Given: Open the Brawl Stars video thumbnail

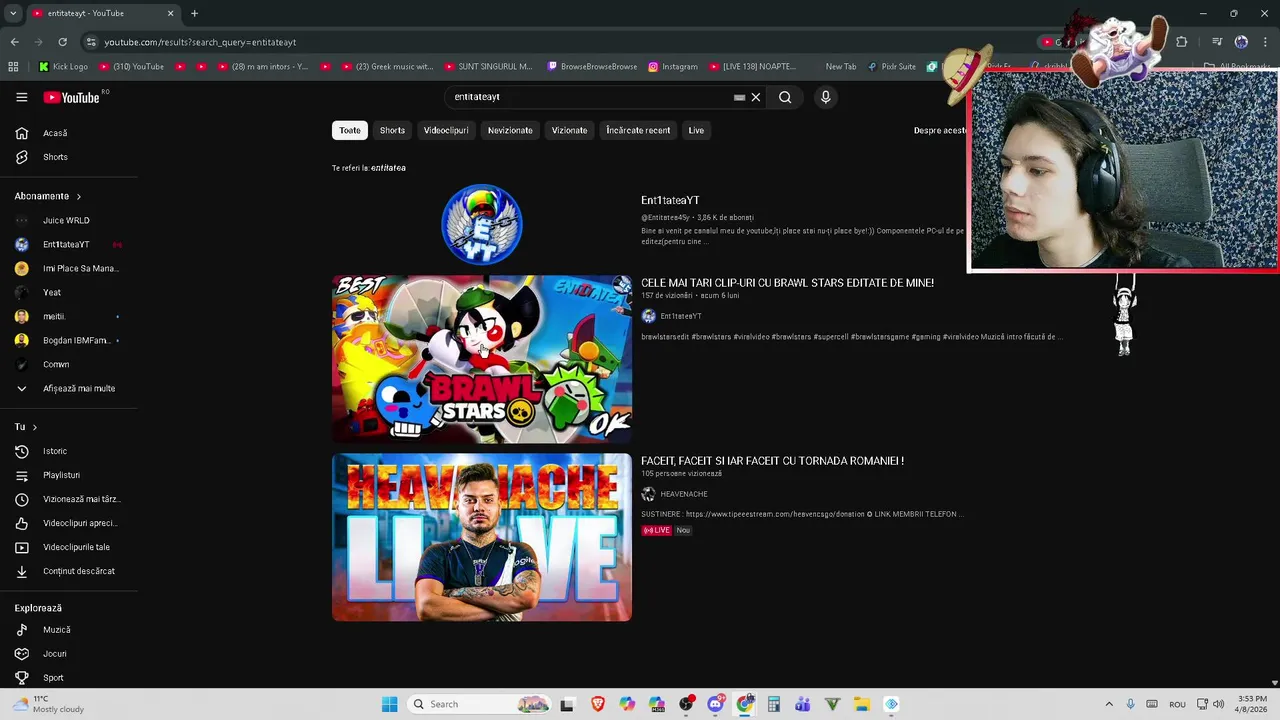Looking at the screenshot, I should coord(482,359).
